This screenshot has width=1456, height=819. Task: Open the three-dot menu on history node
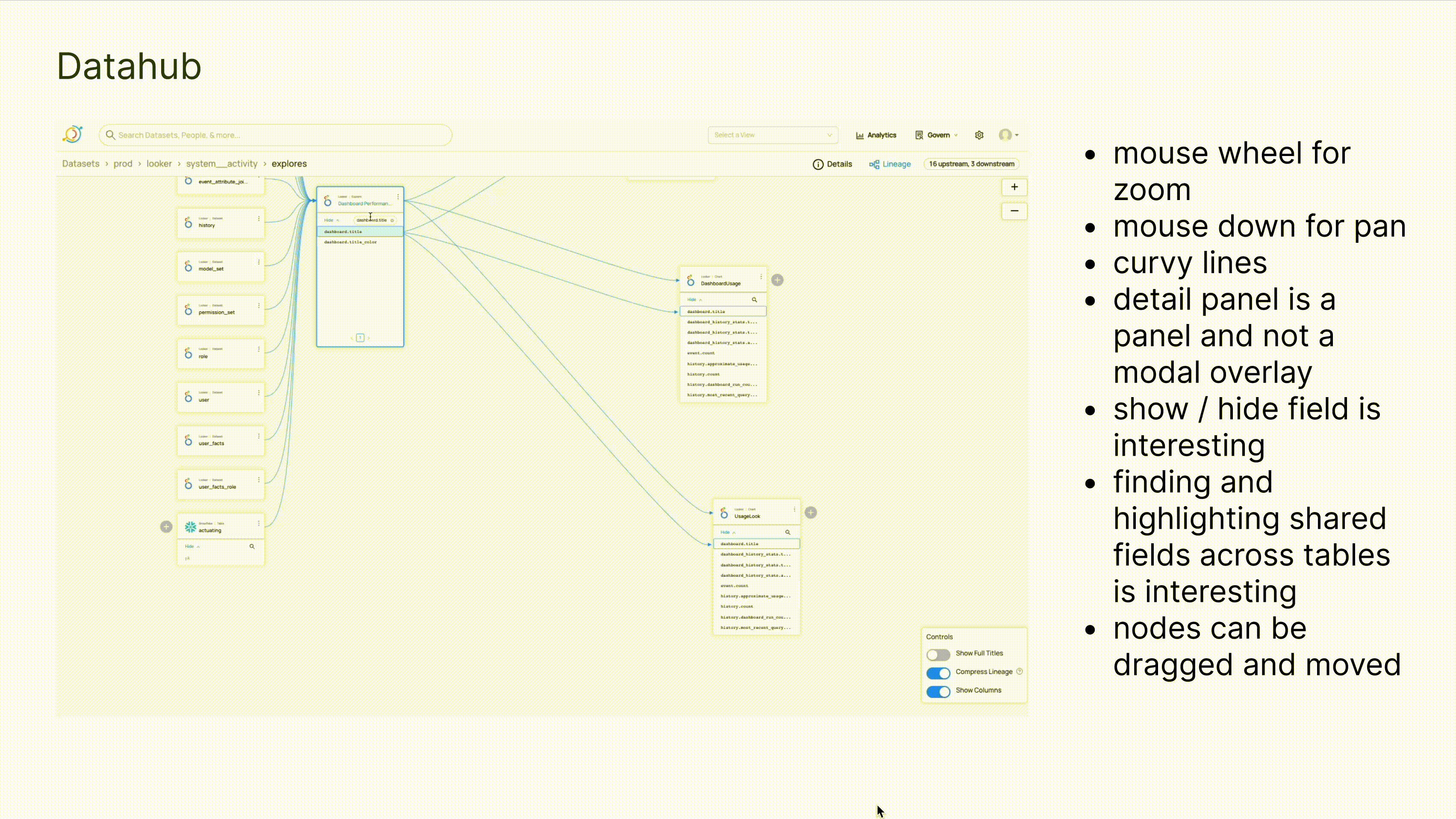[x=259, y=219]
